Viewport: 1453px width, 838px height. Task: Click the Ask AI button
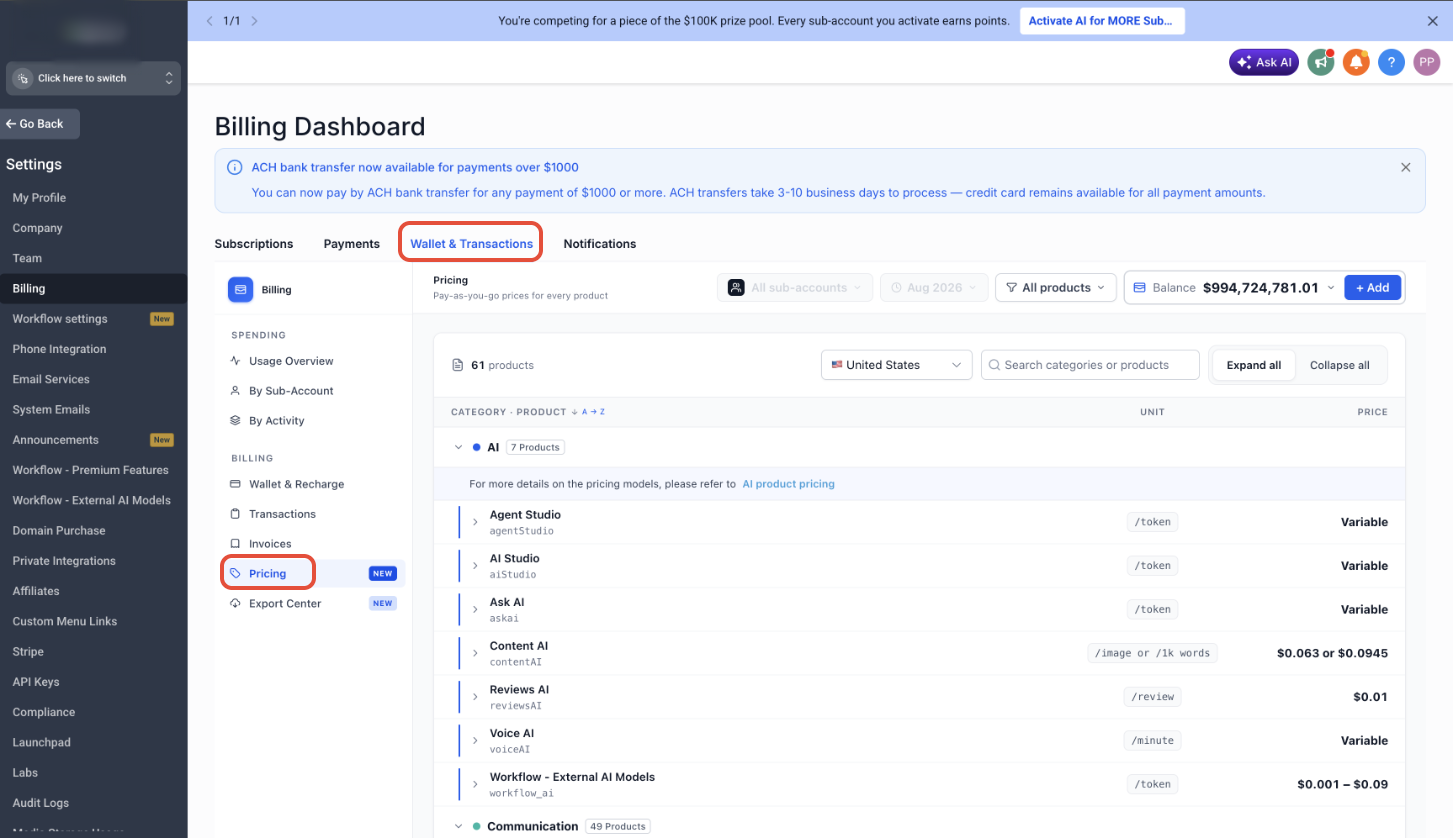point(1264,62)
